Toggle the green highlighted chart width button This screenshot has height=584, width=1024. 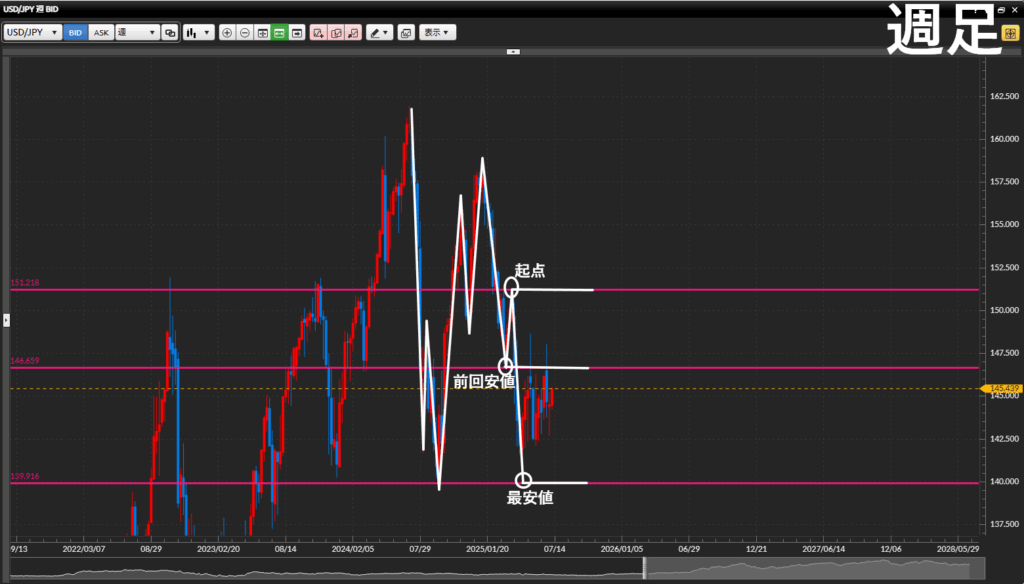pyautogui.click(x=280, y=33)
